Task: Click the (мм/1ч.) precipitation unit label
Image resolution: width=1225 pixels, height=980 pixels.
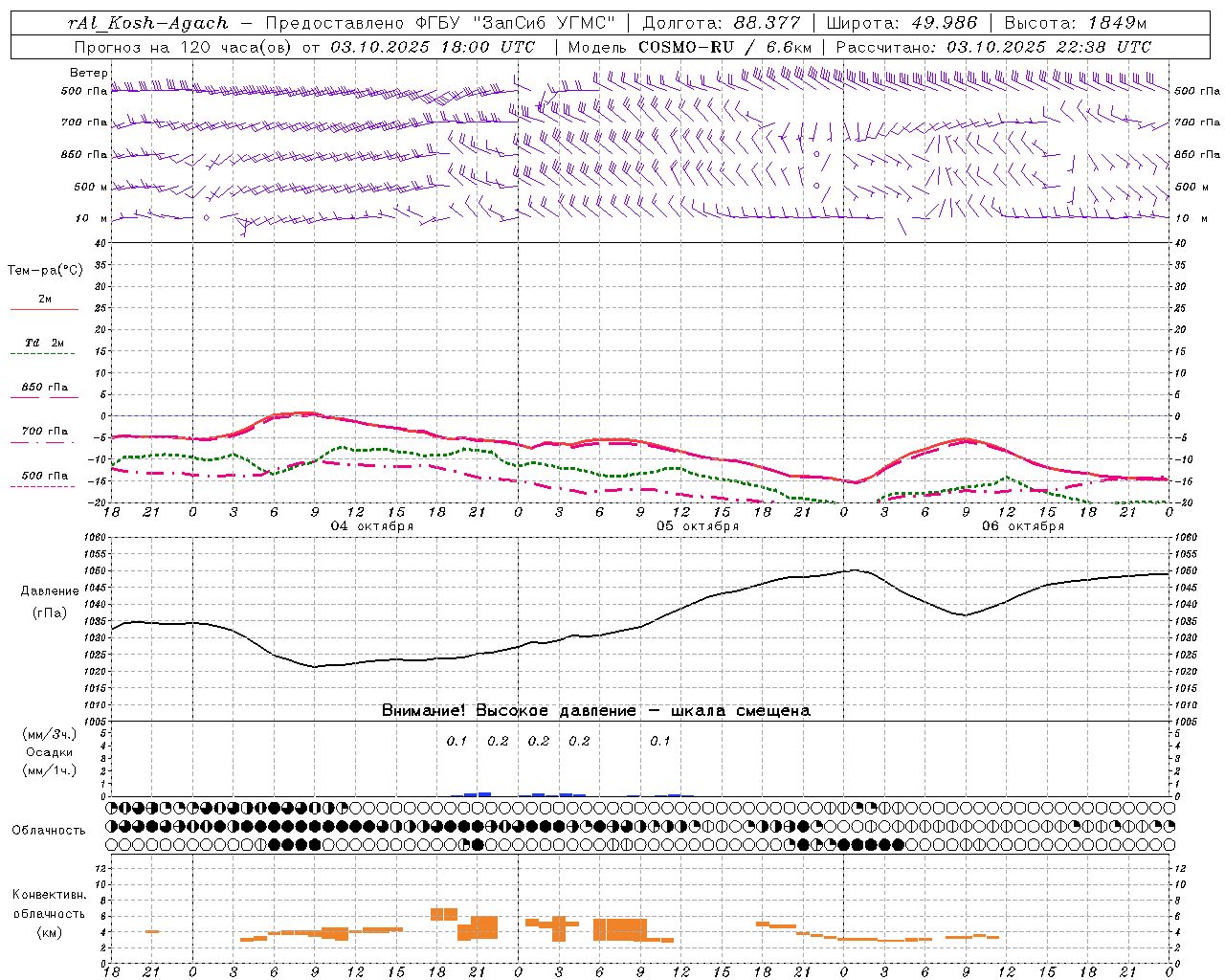Action: (x=50, y=770)
